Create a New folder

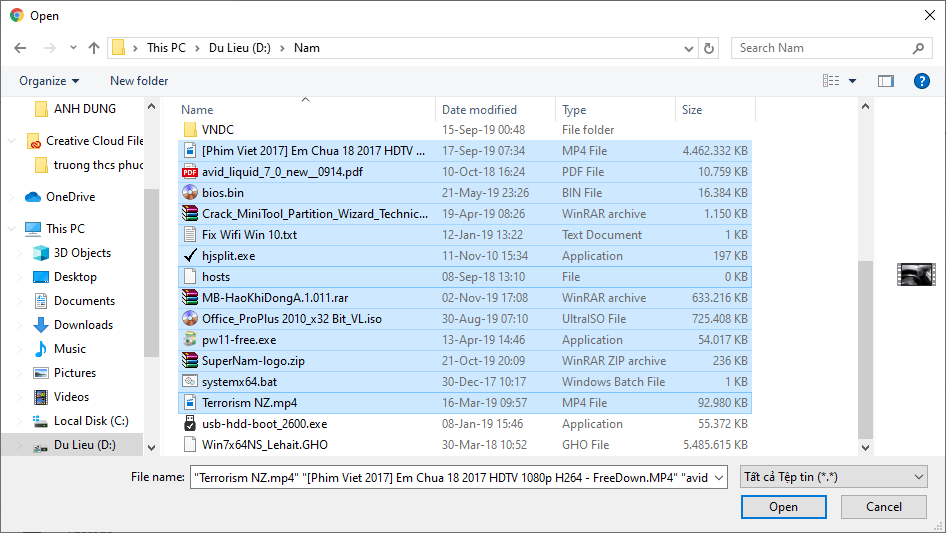(139, 81)
